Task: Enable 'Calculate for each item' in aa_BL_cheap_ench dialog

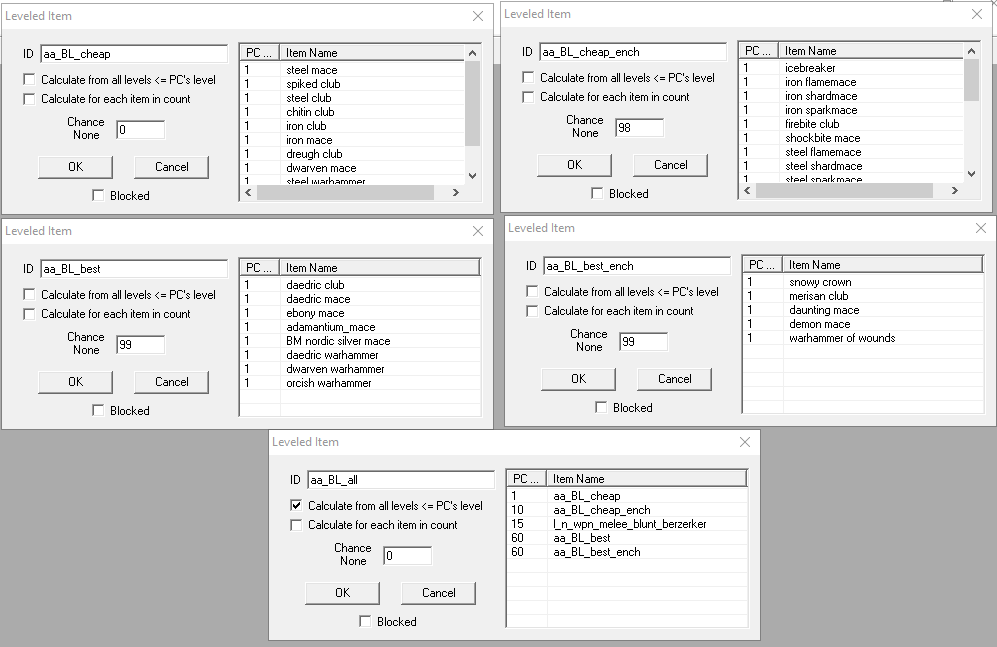Action: [x=528, y=97]
